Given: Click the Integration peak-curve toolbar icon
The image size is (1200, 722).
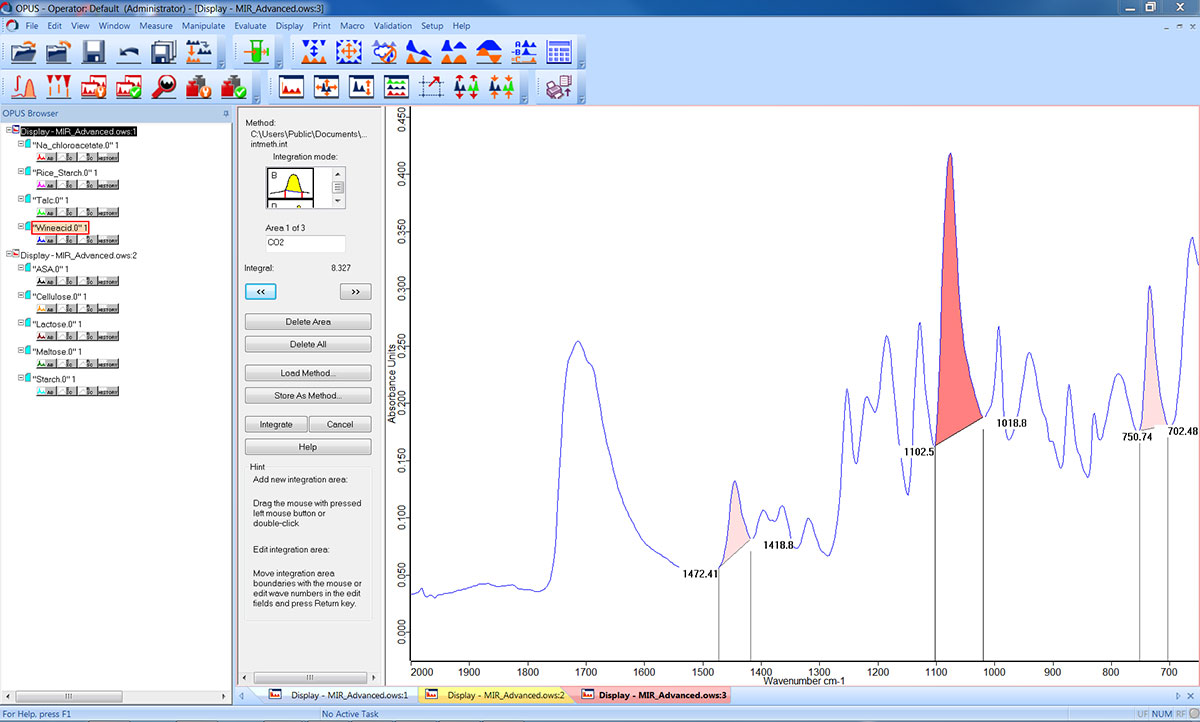Looking at the screenshot, I should pos(25,87).
